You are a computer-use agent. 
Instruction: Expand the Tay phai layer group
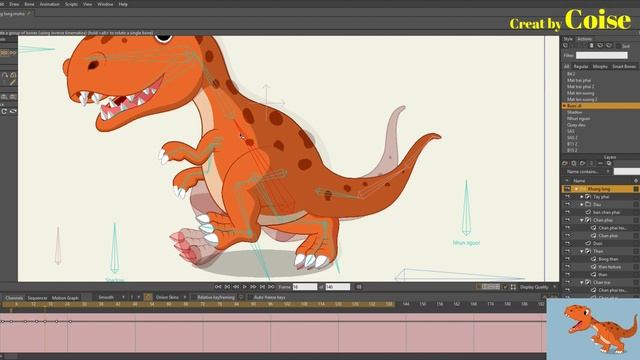pos(582,197)
